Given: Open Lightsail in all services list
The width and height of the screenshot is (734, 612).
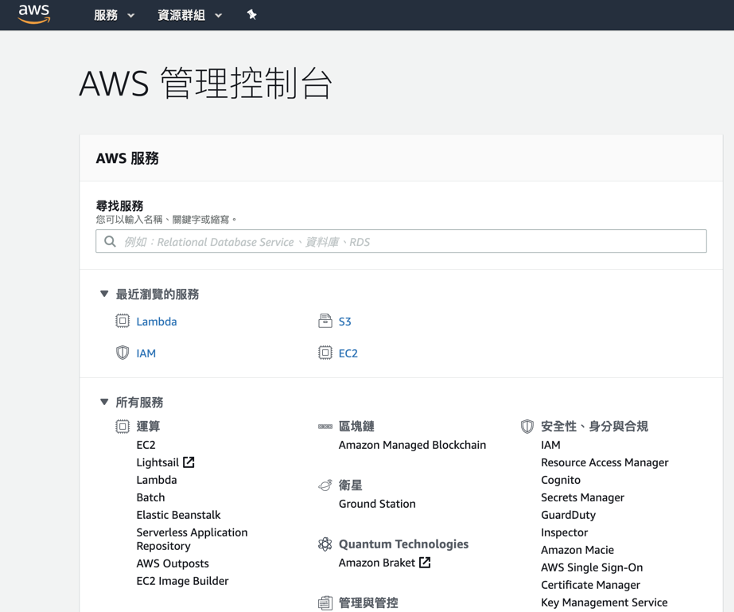Looking at the screenshot, I should pos(158,463).
